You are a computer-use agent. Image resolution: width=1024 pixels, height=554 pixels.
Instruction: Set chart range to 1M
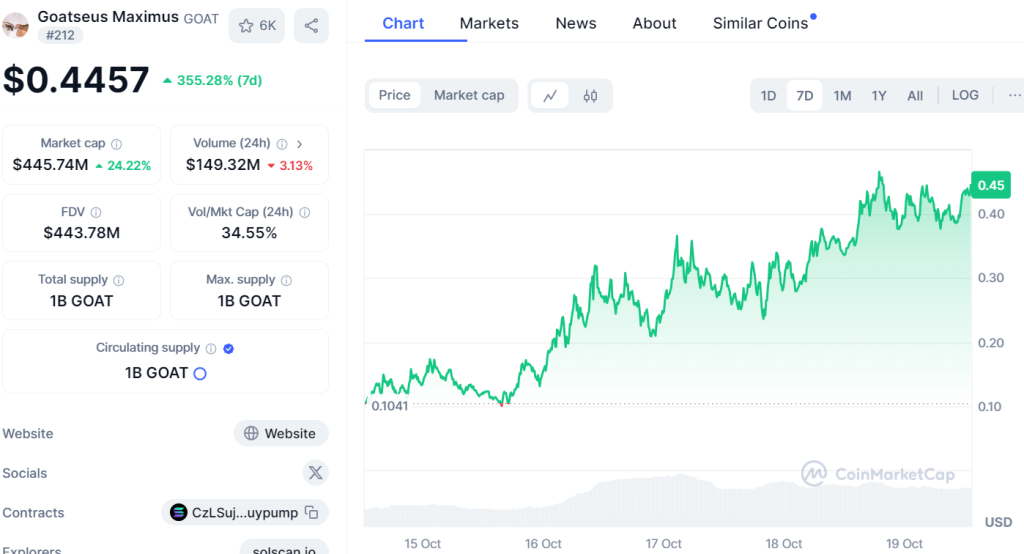tap(842, 96)
